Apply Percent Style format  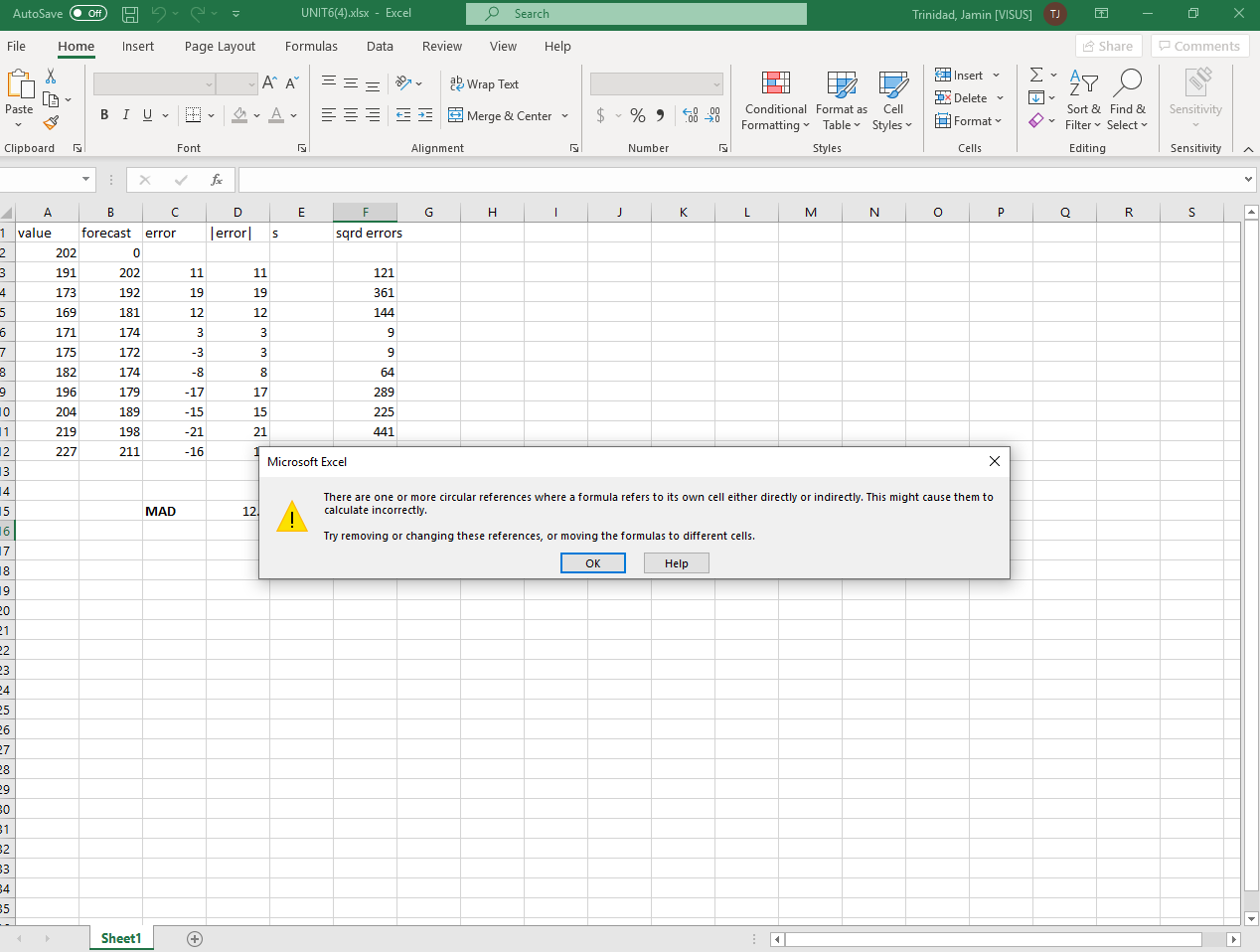[x=638, y=115]
